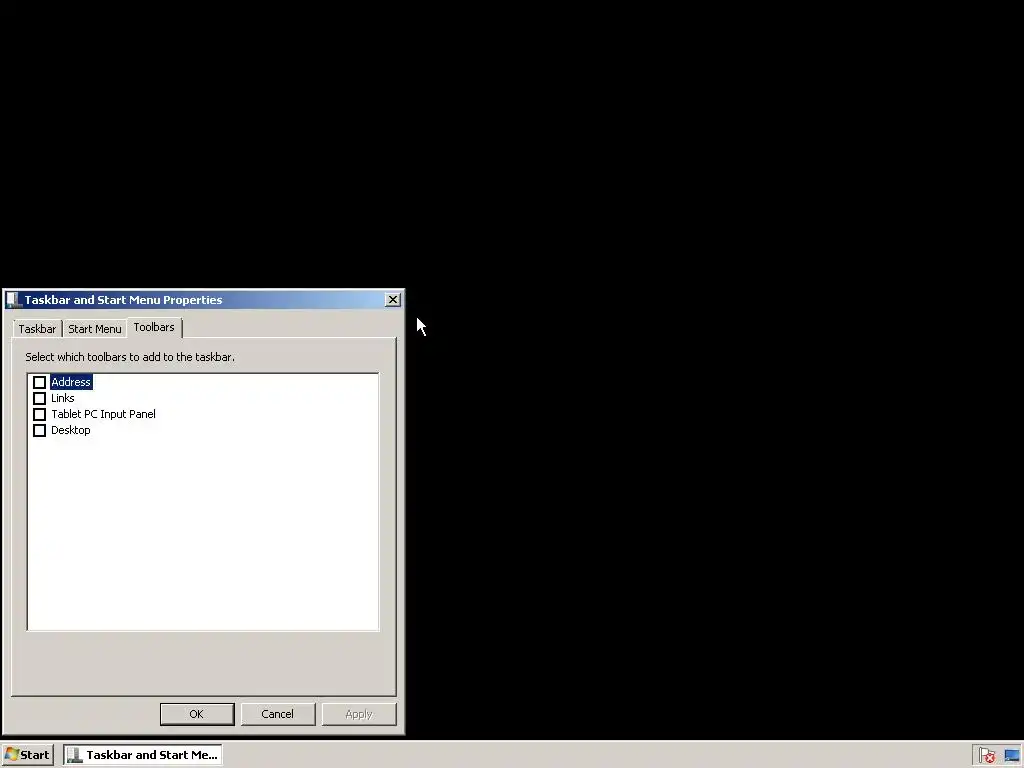Viewport: 1024px width, 768px height.
Task: Check the Tablet PC Input Panel box
Action: coord(39,414)
